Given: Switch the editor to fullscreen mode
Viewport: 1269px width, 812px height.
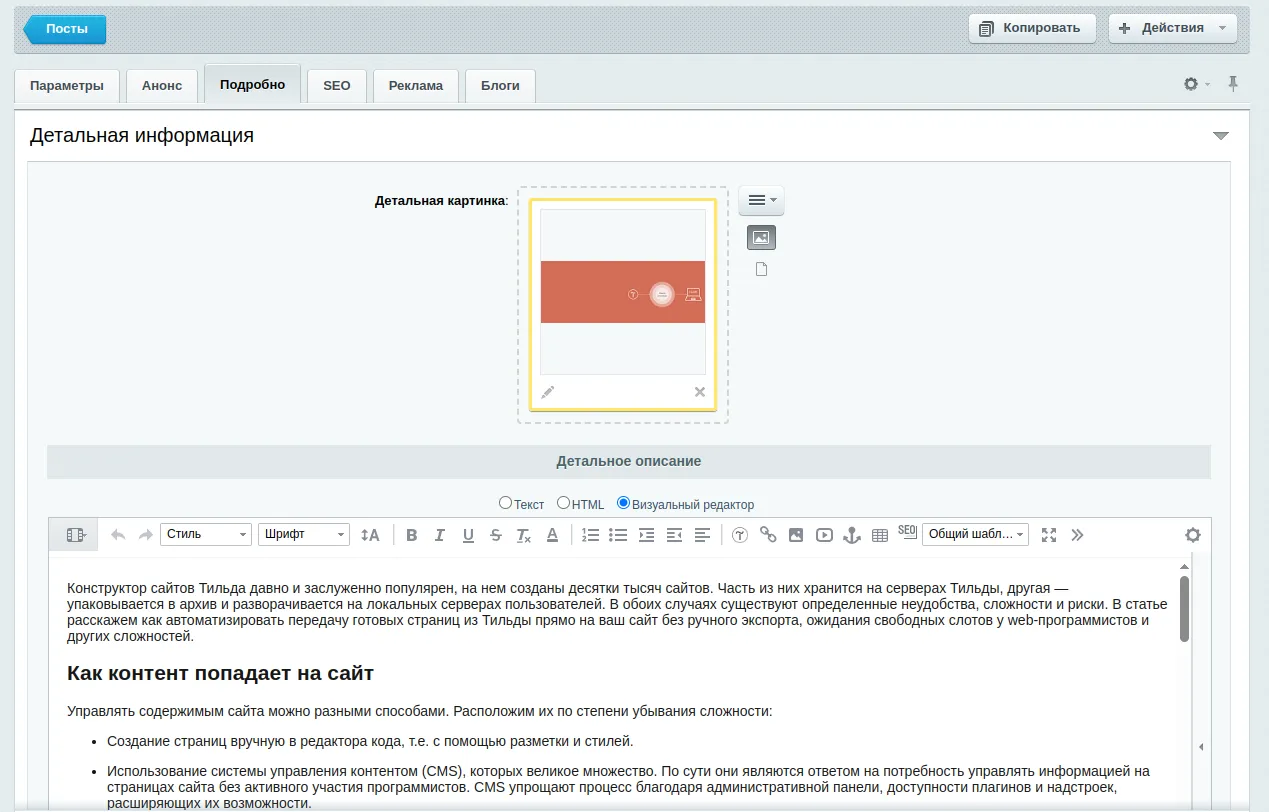Looking at the screenshot, I should coord(1048,535).
